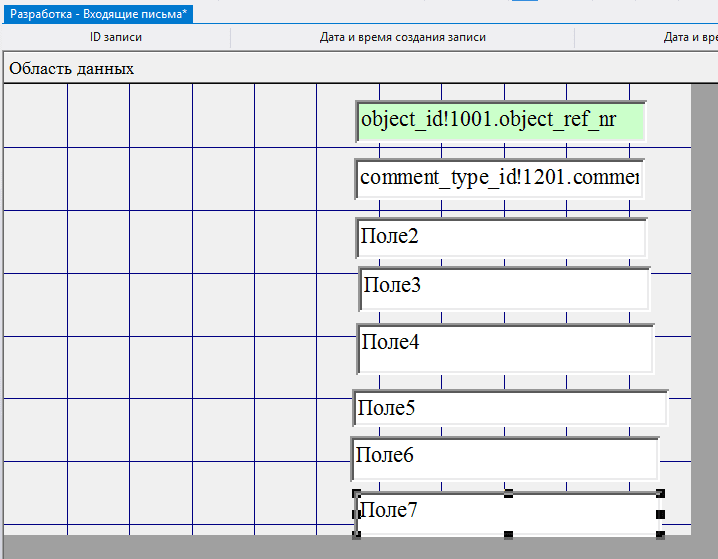Select the Поле4 text box
The image size is (718, 559).
[505, 348]
